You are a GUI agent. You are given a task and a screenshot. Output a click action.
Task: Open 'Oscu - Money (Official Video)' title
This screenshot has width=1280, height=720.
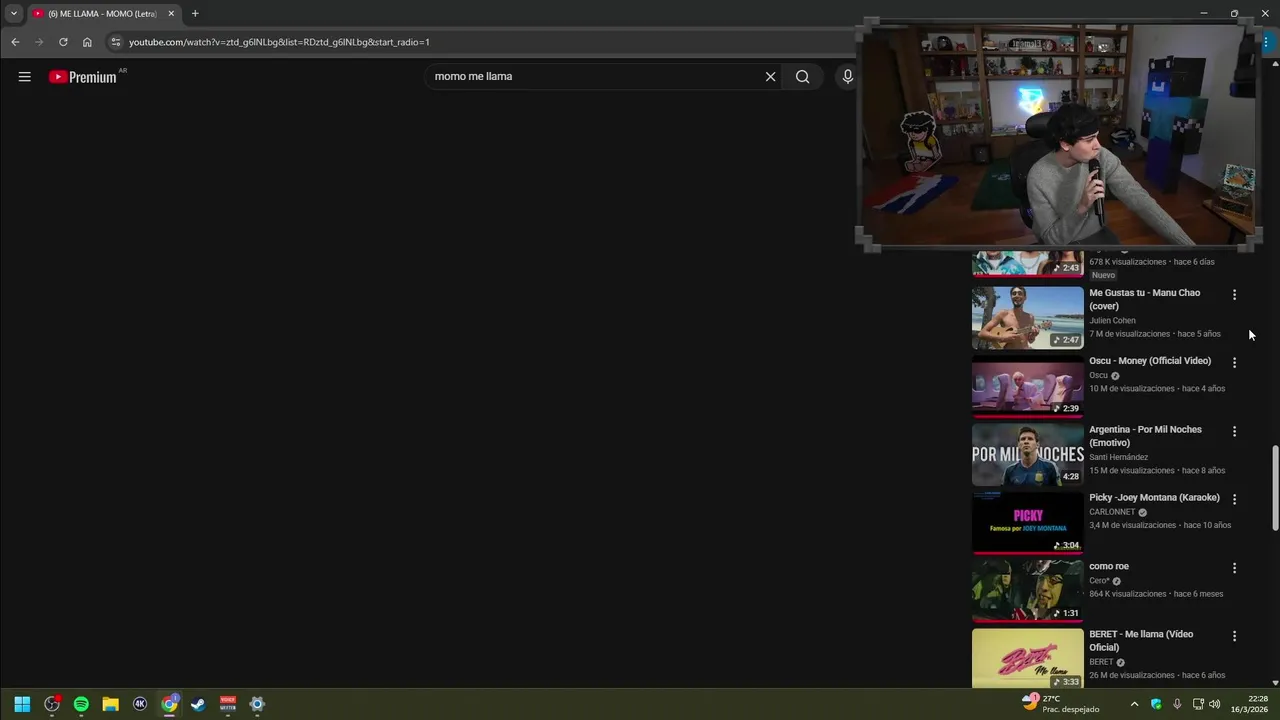coord(1150,361)
